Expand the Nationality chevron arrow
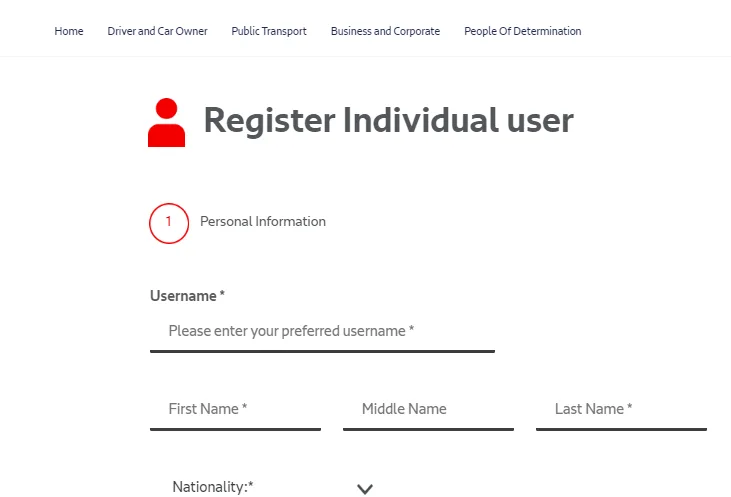The image size is (731, 497). click(x=365, y=489)
